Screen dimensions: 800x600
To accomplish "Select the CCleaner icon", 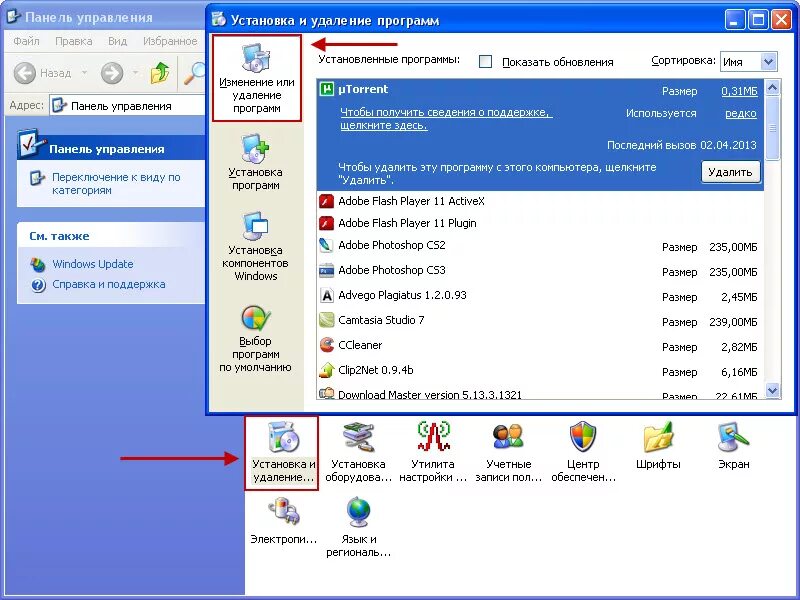I will point(326,345).
